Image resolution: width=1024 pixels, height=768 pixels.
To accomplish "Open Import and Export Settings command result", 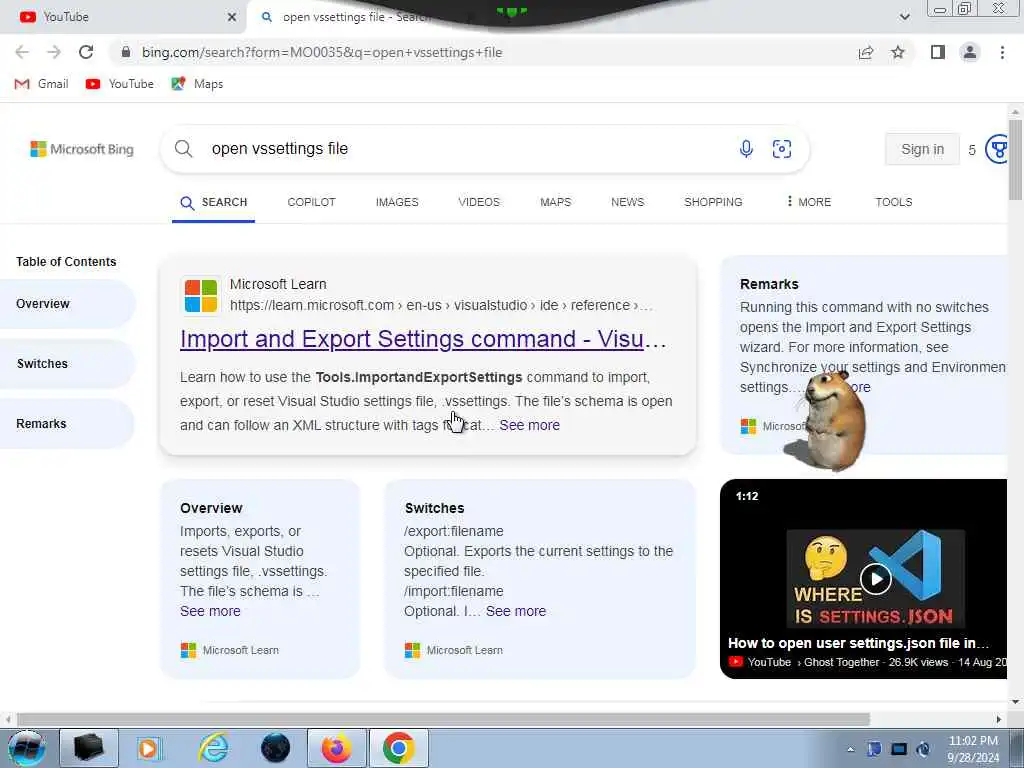I will [423, 339].
